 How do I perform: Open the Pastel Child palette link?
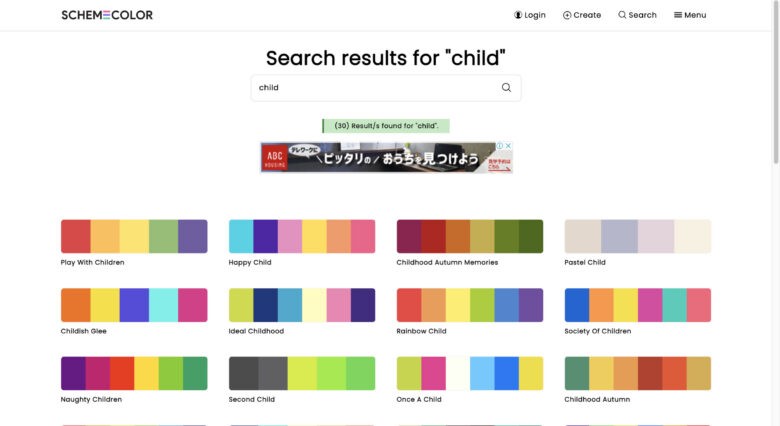pos(585,262)
